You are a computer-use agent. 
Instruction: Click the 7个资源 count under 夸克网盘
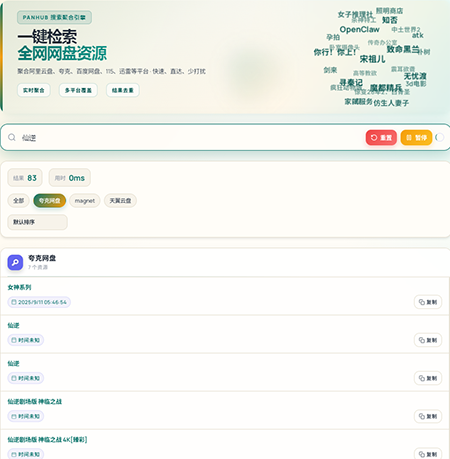[x=38, y=267]
